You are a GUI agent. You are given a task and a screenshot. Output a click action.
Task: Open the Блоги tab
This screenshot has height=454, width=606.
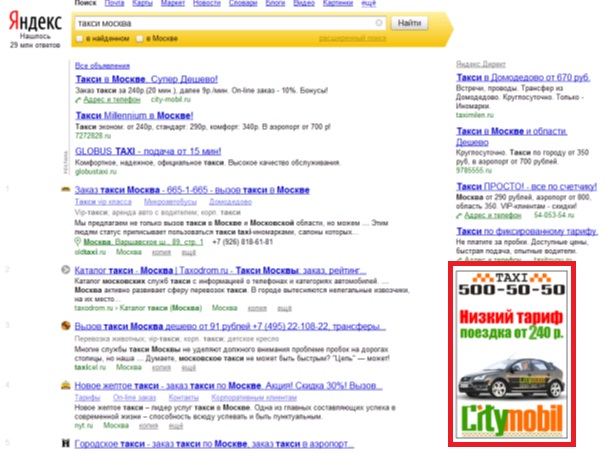click(x=275, y=3)
